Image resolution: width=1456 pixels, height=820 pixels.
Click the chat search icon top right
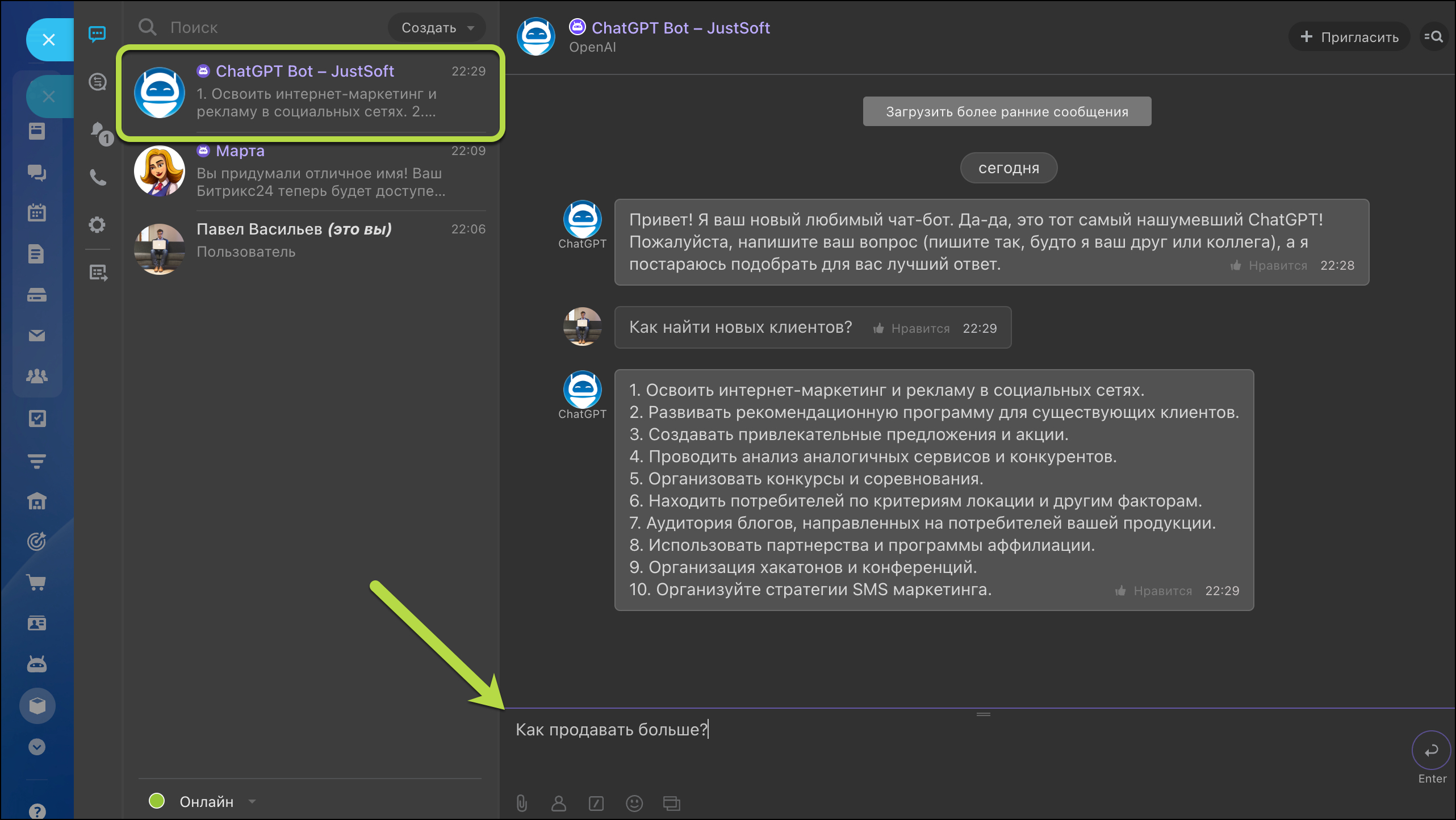(1434, 37)
